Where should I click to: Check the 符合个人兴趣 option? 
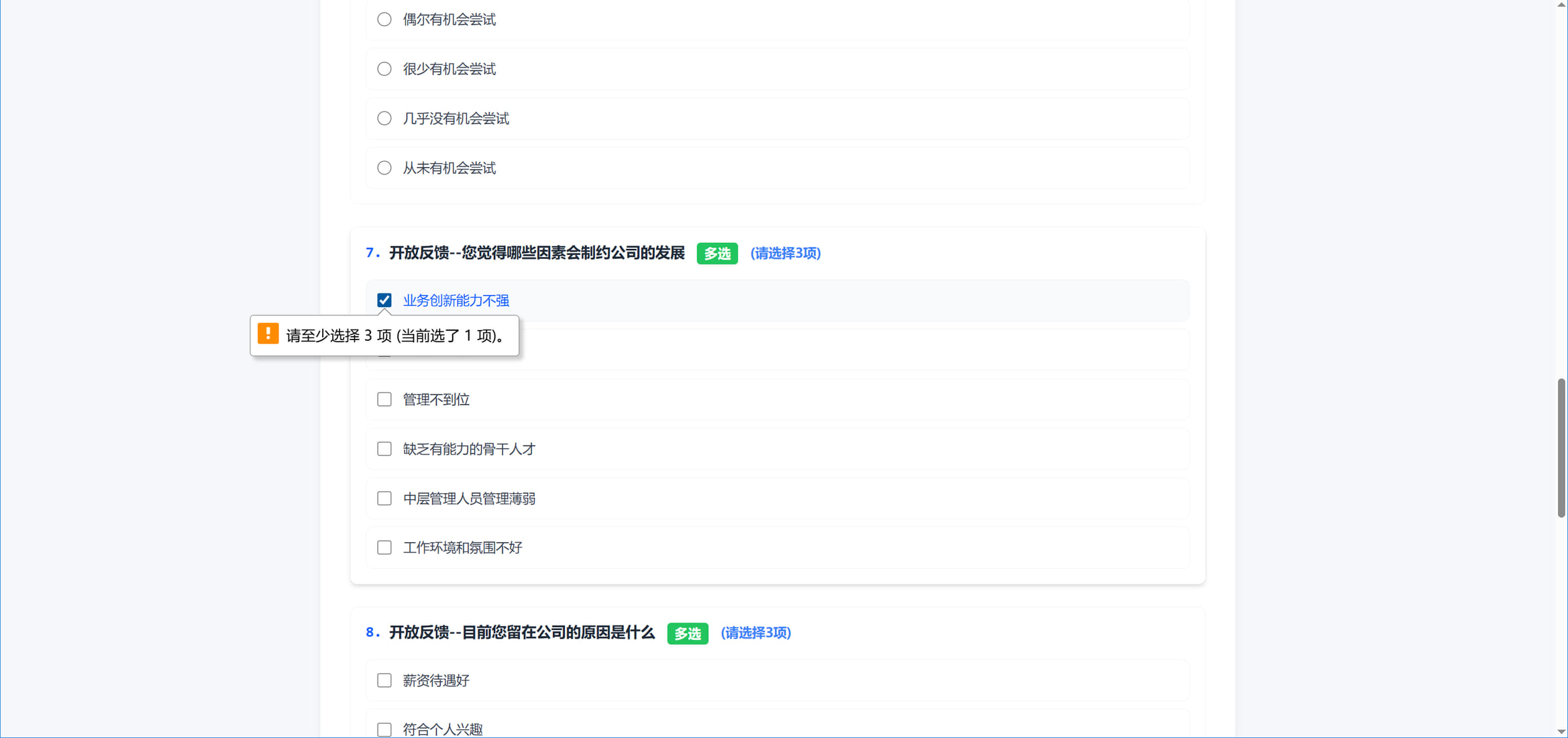384,729
